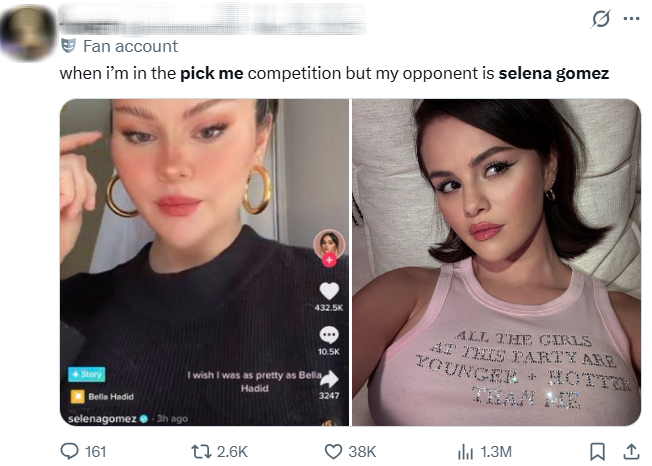View analytics via the 1.3M views icon
The height and width of the screenshot is (466, 652).
pyautogui.click(x=464, y=451)
